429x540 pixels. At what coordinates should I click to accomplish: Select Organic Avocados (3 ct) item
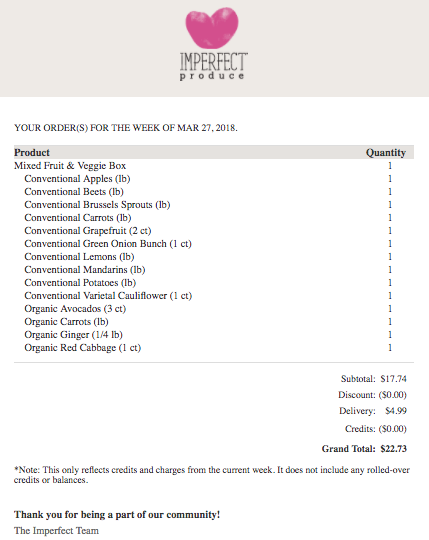[75, 309]
